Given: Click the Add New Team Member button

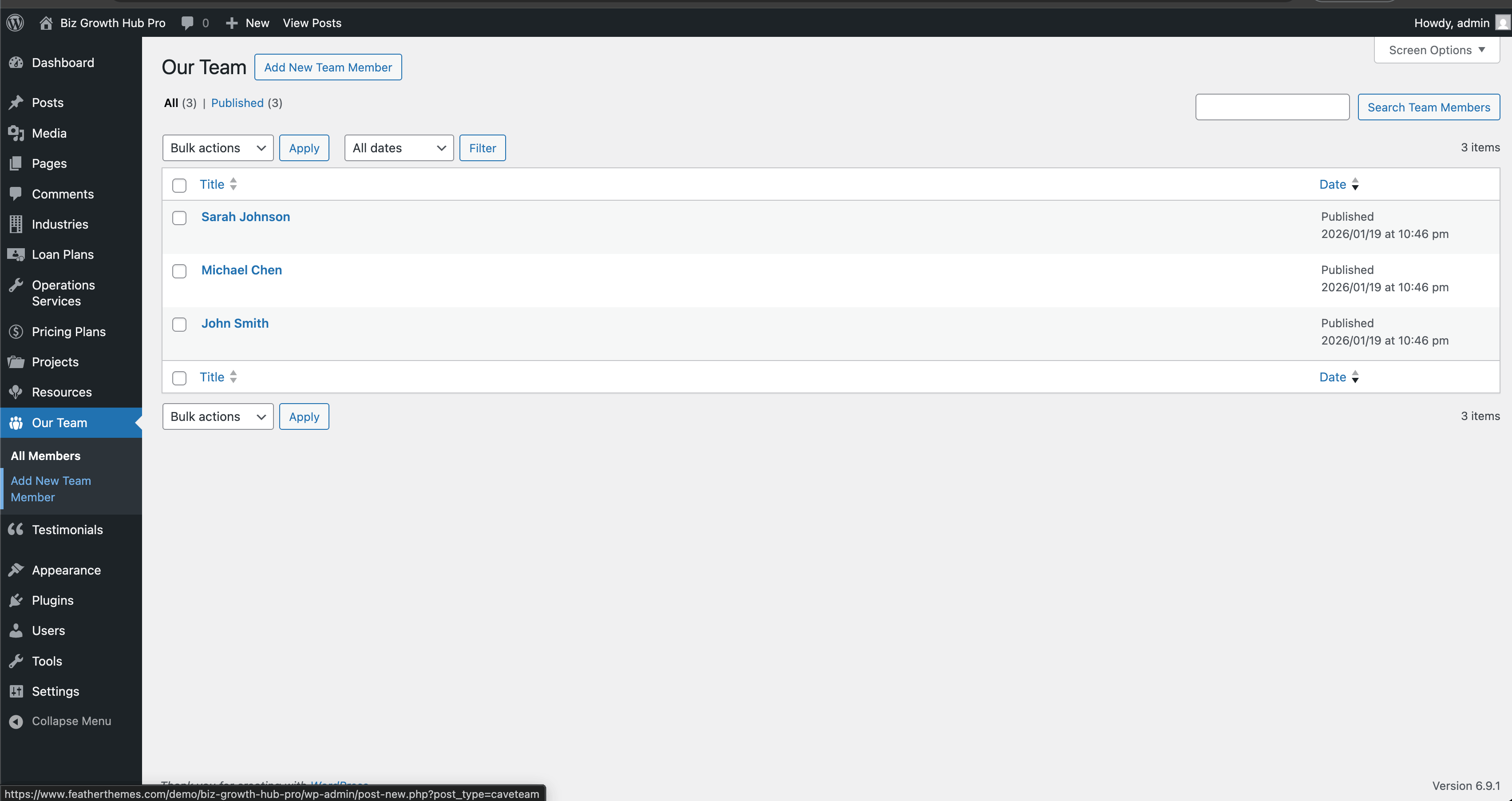Looking at the screenshot, I should (328, 67).
